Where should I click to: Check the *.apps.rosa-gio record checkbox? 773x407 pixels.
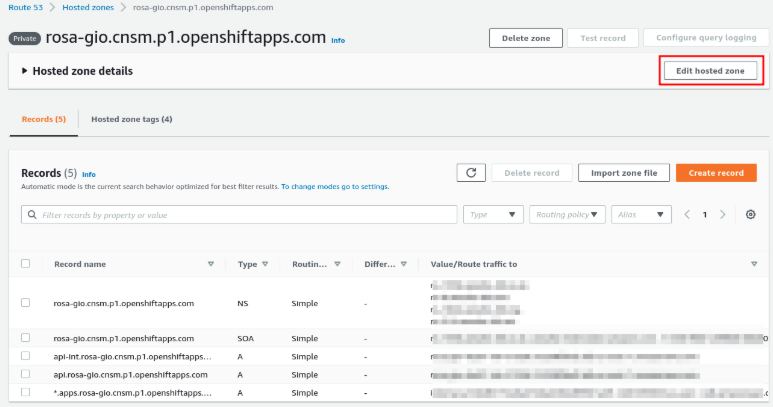26,392
